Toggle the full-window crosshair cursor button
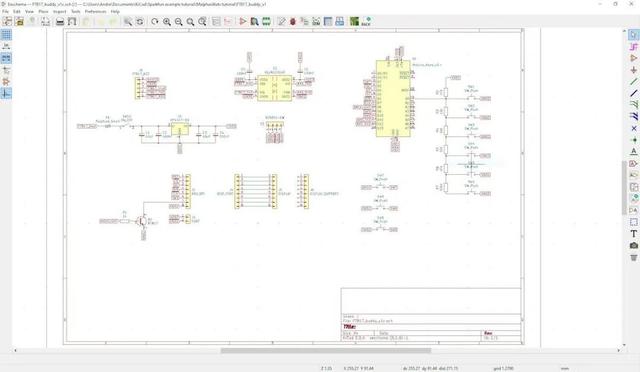 click(x=6, y=70)
